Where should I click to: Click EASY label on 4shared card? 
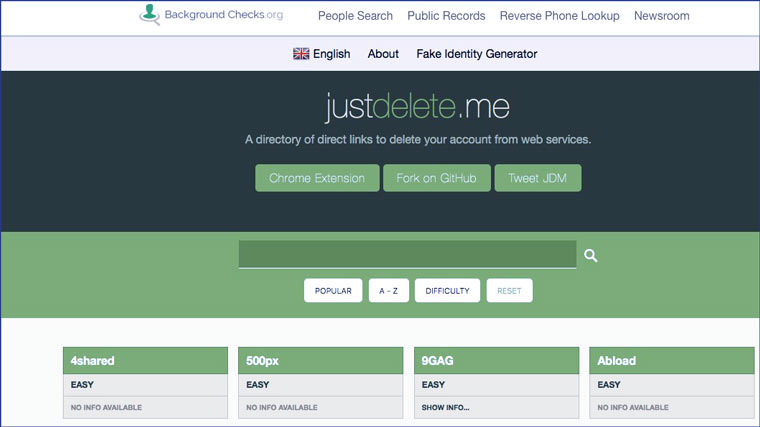82,385
